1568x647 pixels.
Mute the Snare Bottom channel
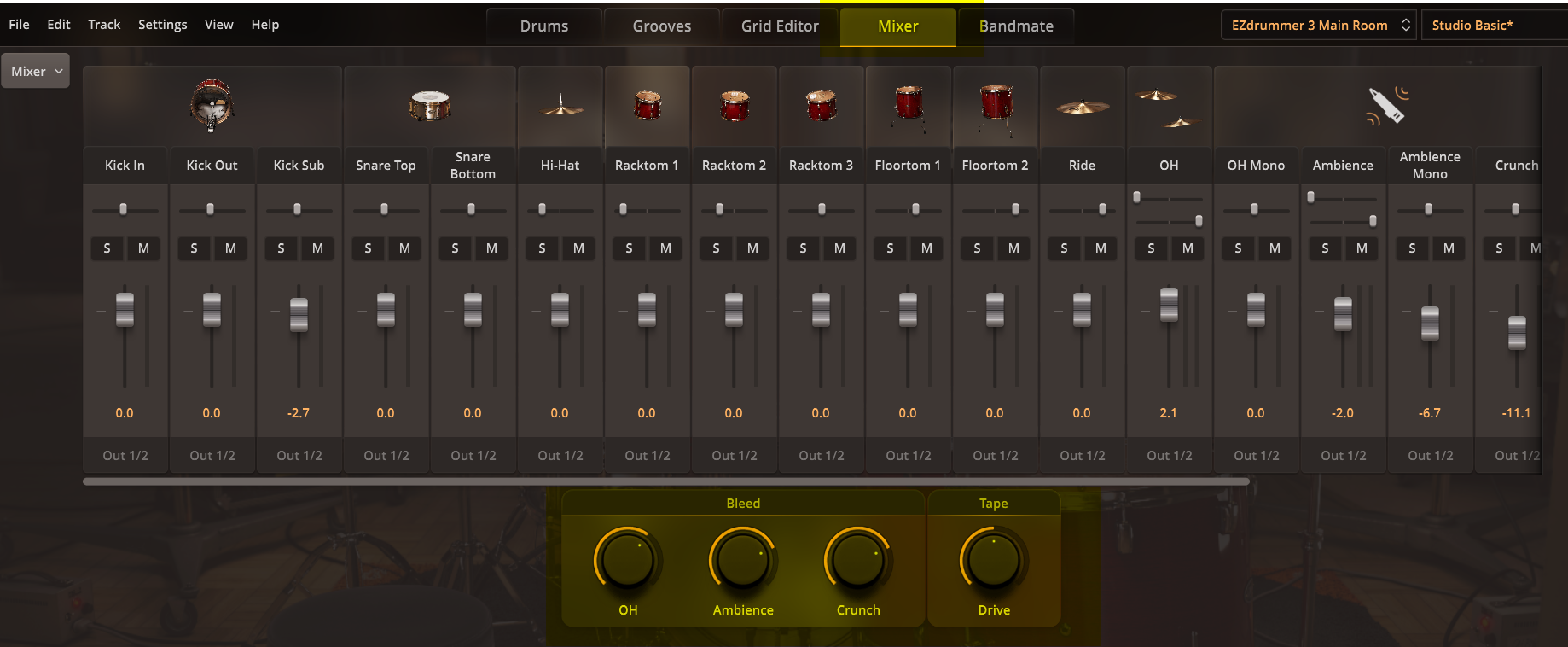point(491,248)
